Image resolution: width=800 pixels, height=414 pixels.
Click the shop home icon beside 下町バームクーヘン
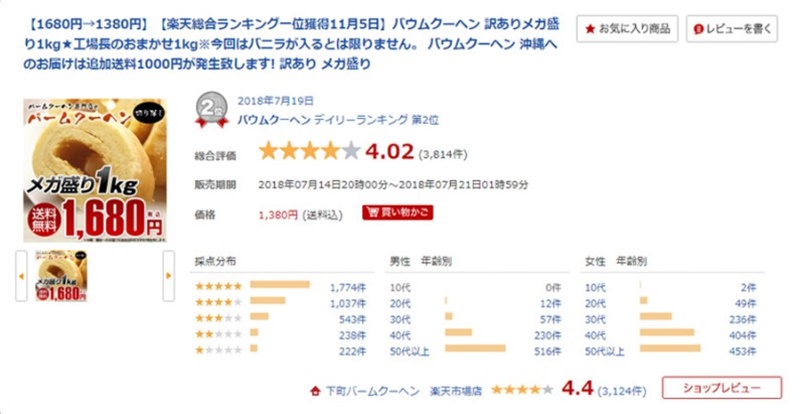(x=315, y=391)
